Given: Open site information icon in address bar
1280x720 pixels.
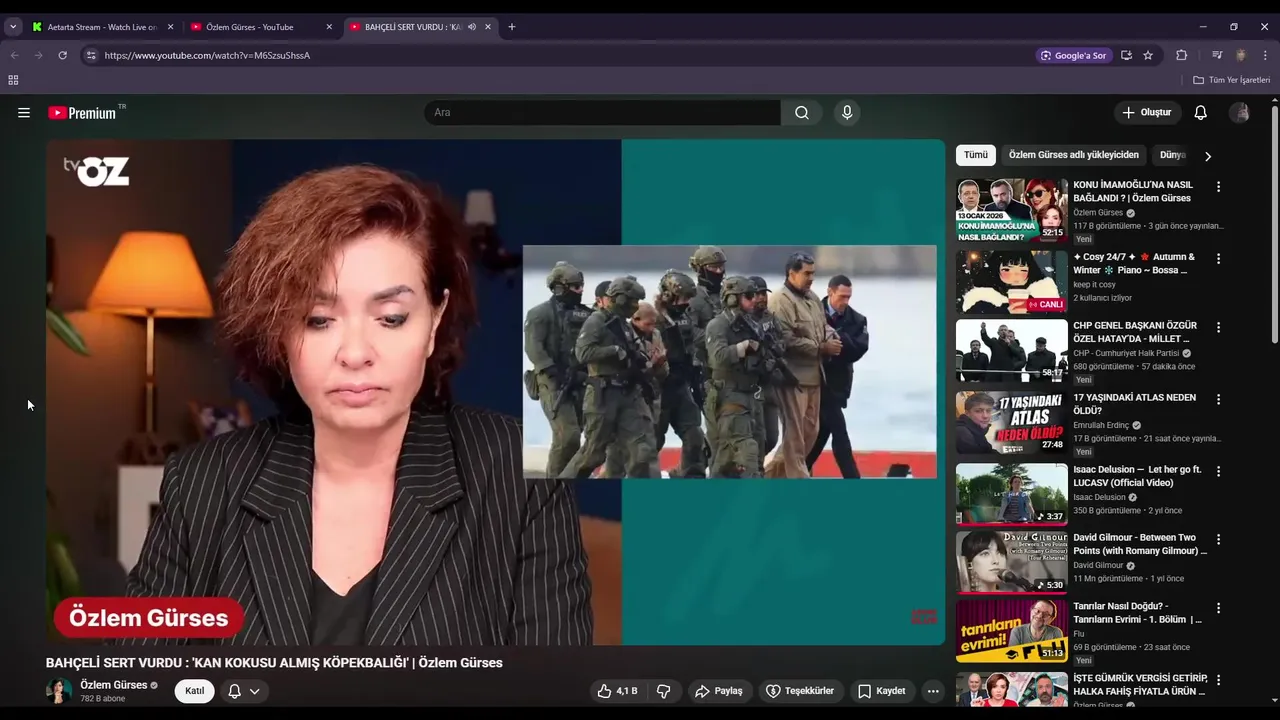Looking at the screenshot, I should [x=91, y=55].
